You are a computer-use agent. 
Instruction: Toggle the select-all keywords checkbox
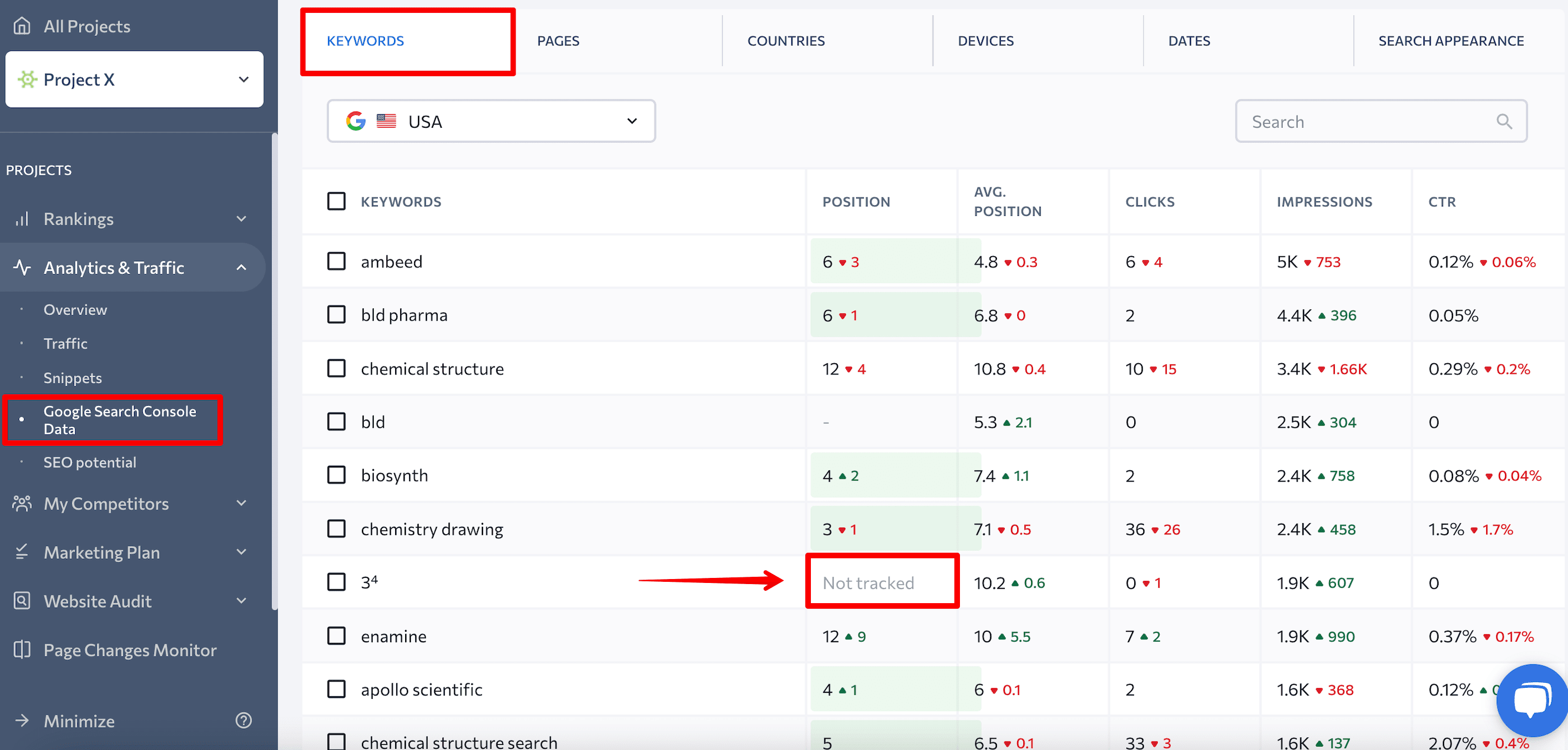pos(337,201)
